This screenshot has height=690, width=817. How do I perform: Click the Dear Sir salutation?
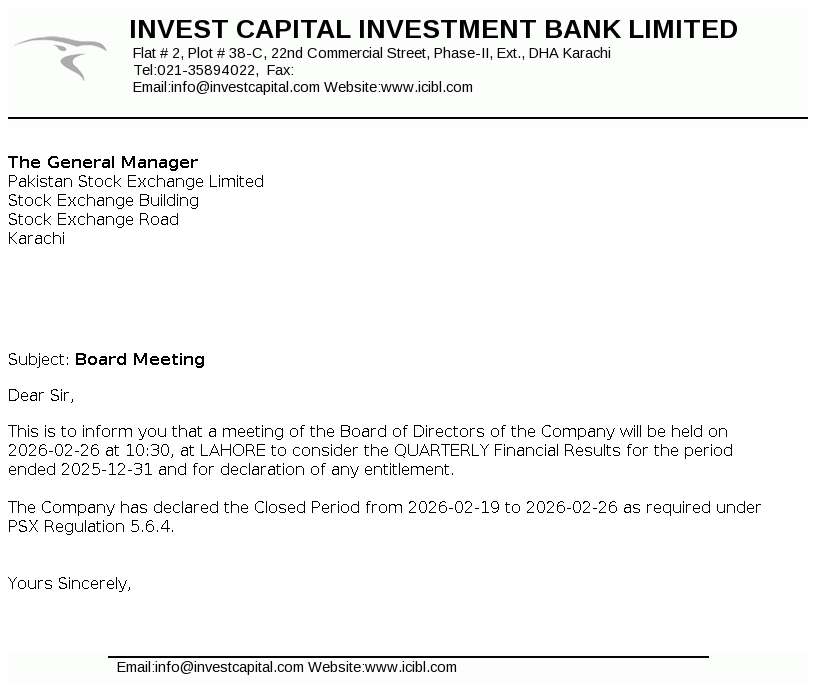pyautogui.click(x=41, y=395)
